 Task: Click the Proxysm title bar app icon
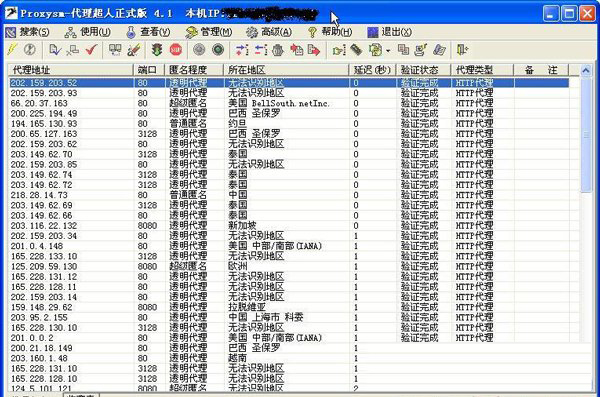coord(11,13)
